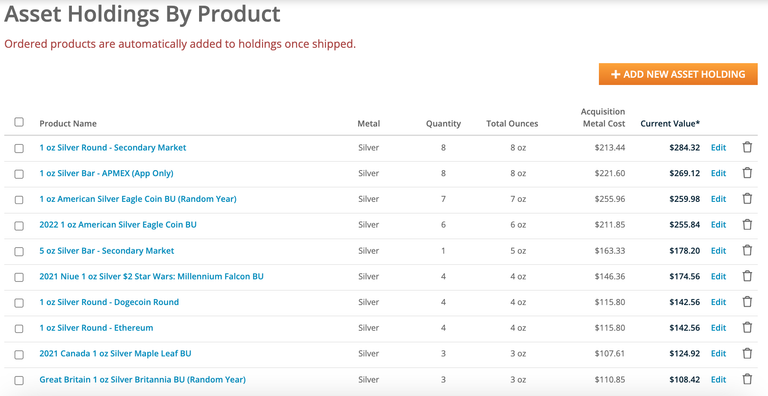768x396 pixels.
Task: Open 5 oz Silver Bar - Secondary Market link
Action: [107, 250]
